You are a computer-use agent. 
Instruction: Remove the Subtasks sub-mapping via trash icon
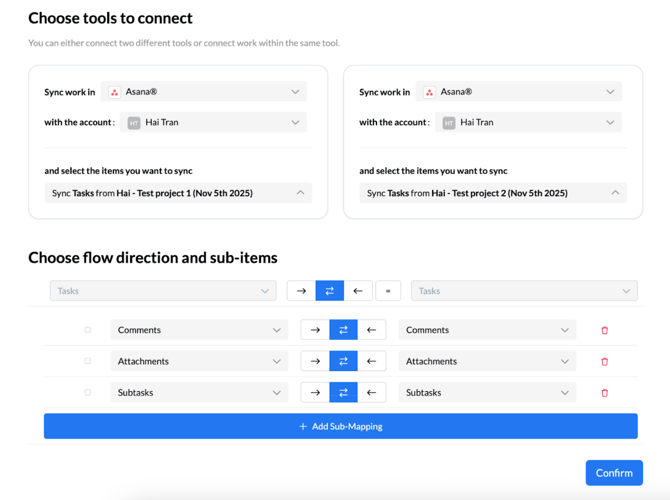(x=604, y=393)
